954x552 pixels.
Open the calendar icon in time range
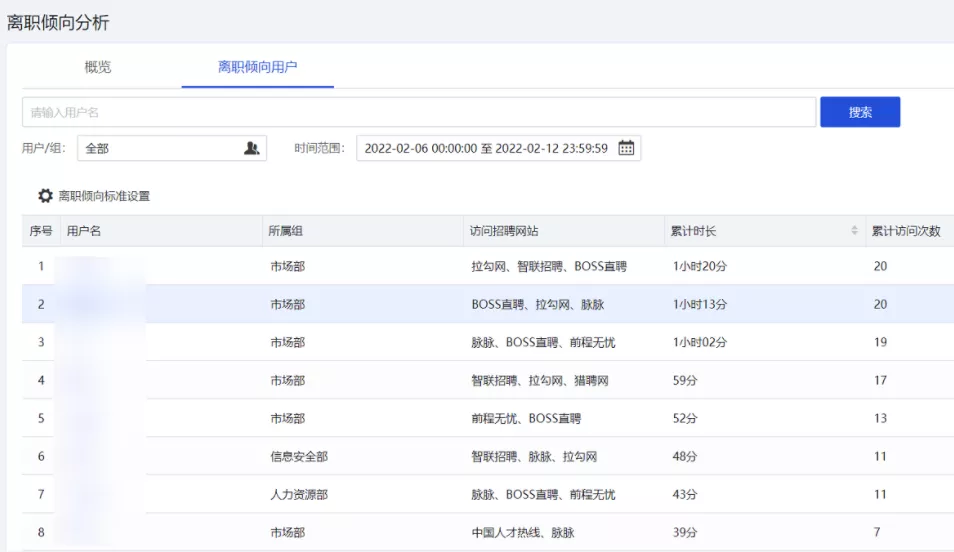coord(626,148)
